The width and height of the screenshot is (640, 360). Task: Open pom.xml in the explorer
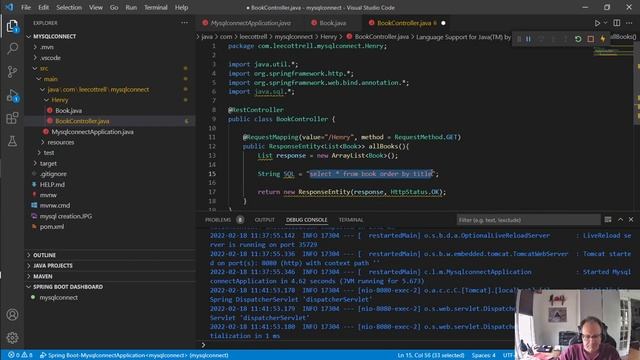tap(51, 227)
